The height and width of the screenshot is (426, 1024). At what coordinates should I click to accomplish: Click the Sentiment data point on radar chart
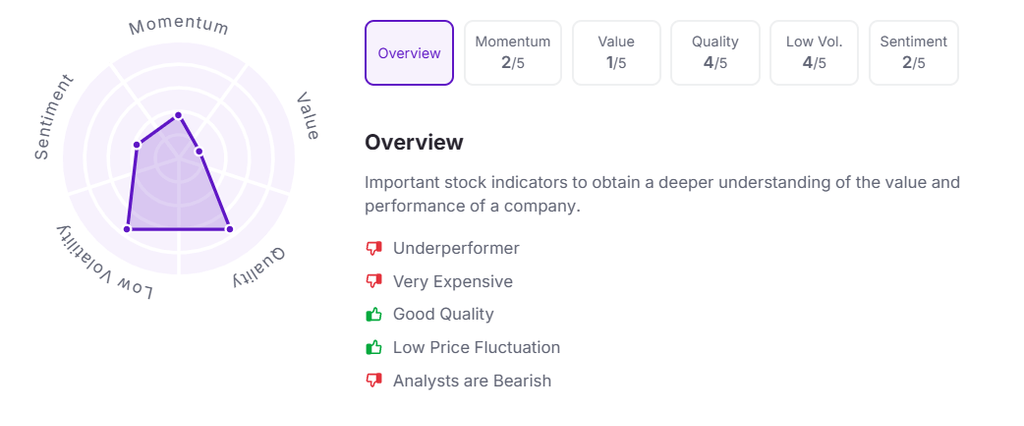[137, 146]
